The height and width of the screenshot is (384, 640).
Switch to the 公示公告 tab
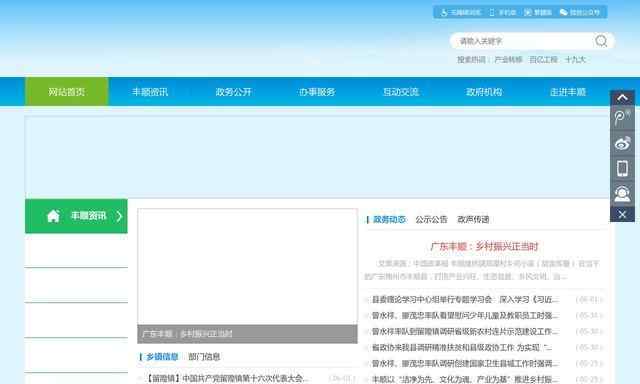[x=431, y=220]
